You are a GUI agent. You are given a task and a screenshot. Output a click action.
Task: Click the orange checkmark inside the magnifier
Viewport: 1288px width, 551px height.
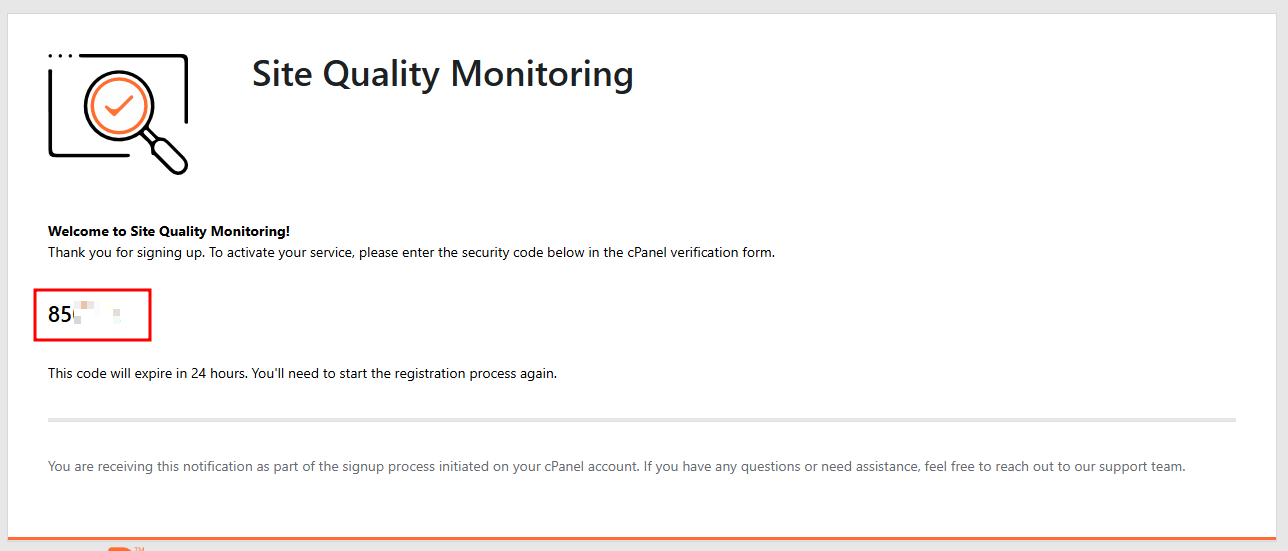(x=119, y=104)
